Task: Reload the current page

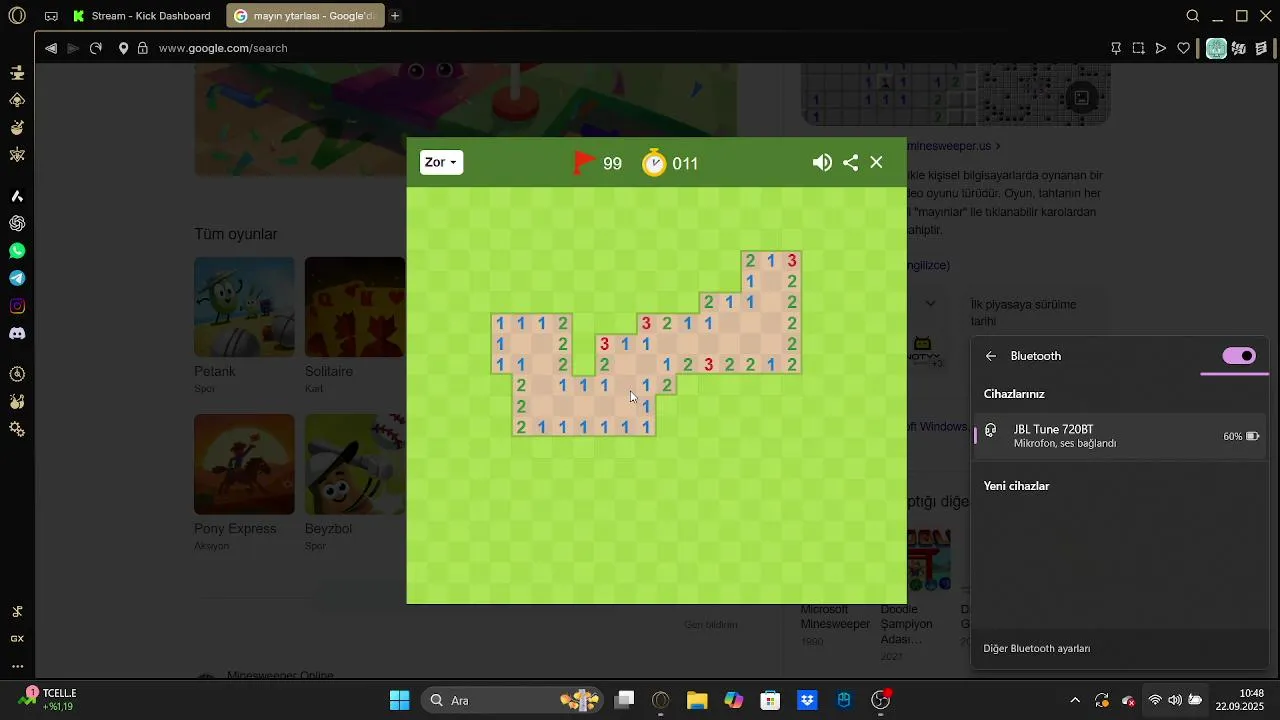Action: (x=96, y=48)
